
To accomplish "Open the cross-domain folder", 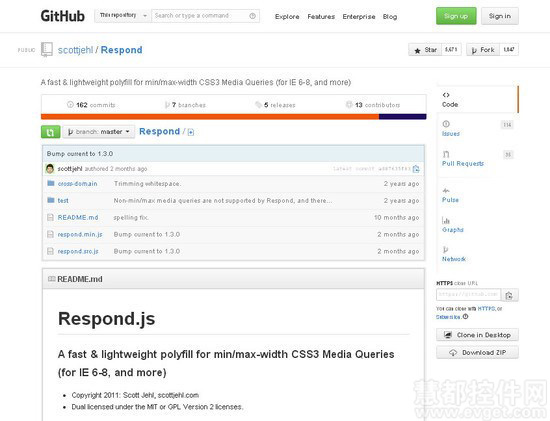I will [78, 184].
